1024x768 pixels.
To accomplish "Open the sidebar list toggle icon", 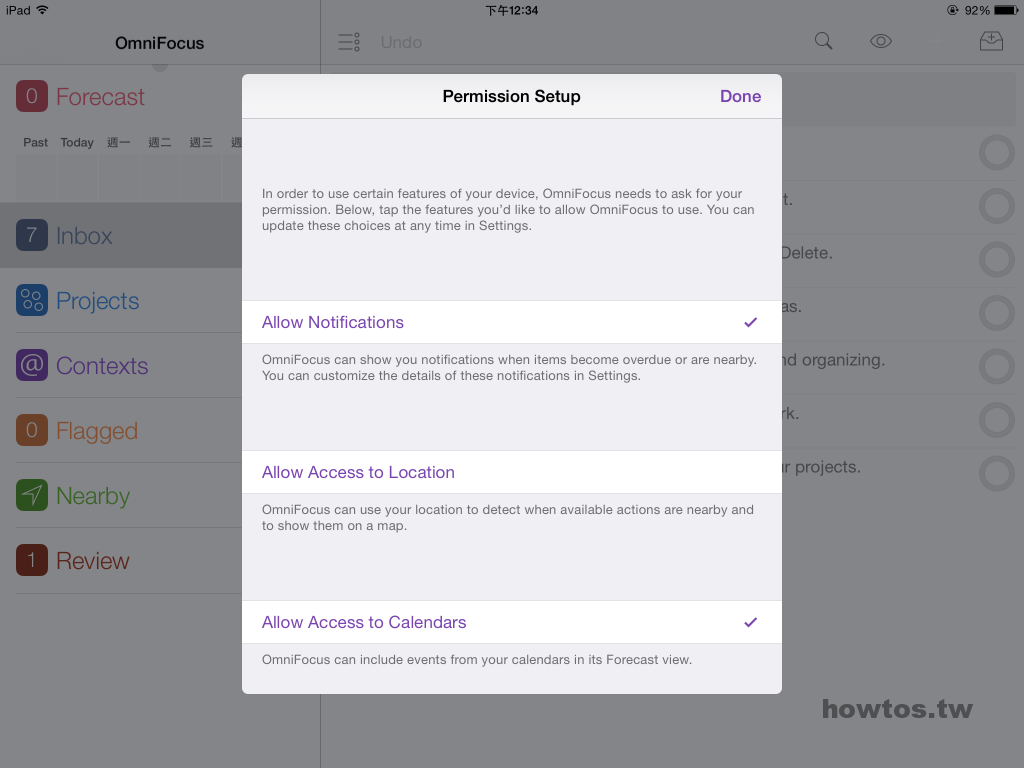I will pos(349,42).
